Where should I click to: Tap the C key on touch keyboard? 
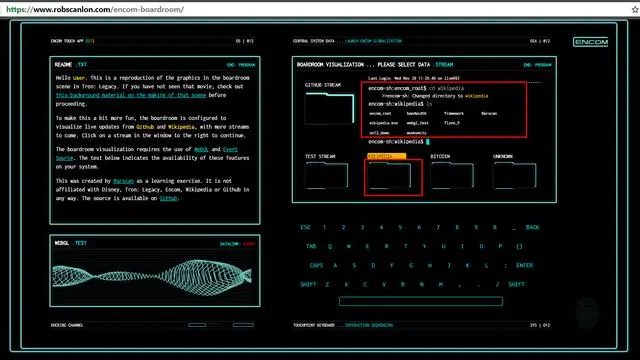(x=365, y=284)
